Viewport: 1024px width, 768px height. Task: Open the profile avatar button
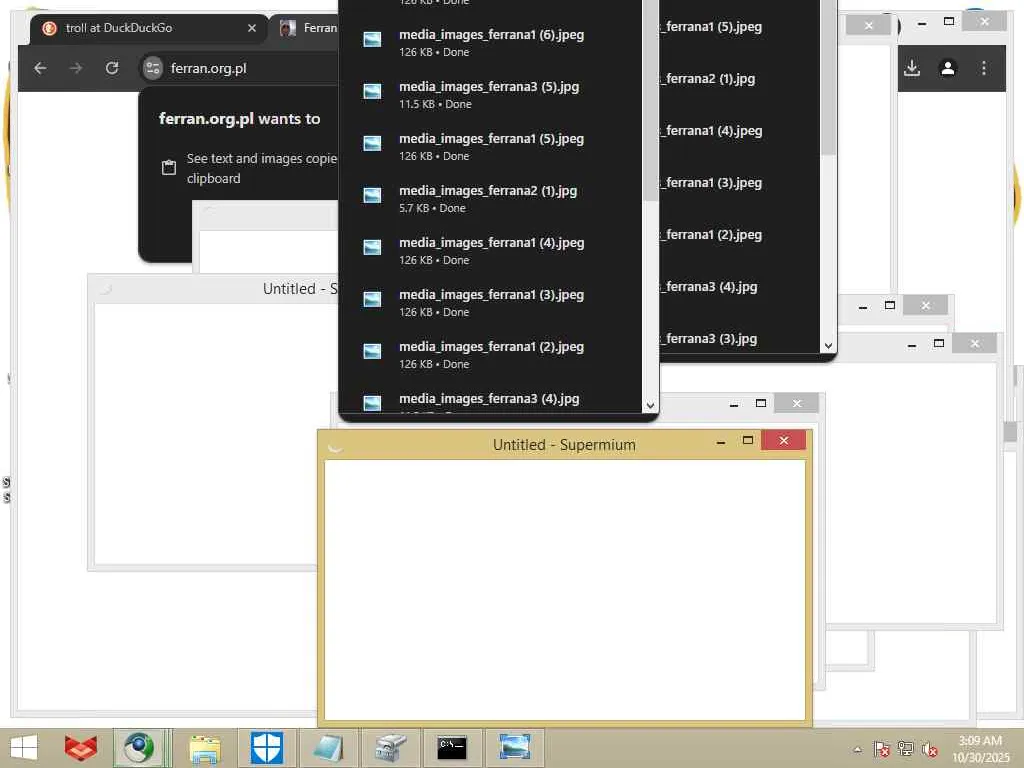(x=948, y=68)
